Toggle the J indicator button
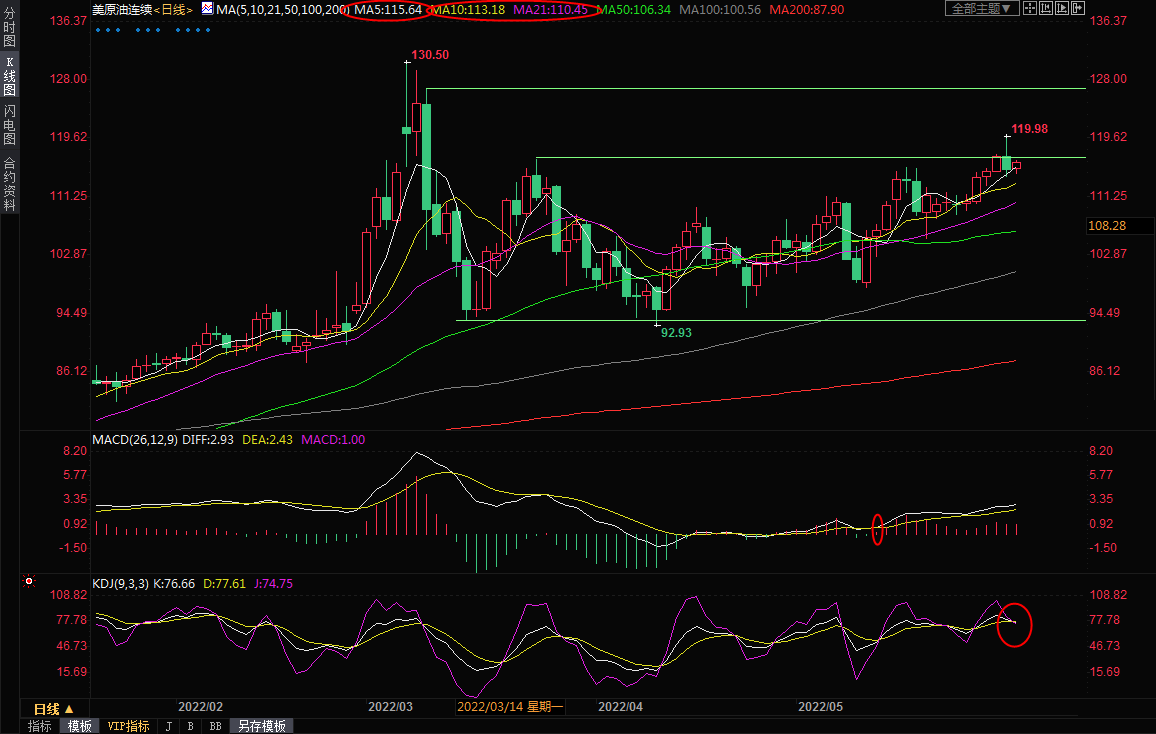 [168, 726]
